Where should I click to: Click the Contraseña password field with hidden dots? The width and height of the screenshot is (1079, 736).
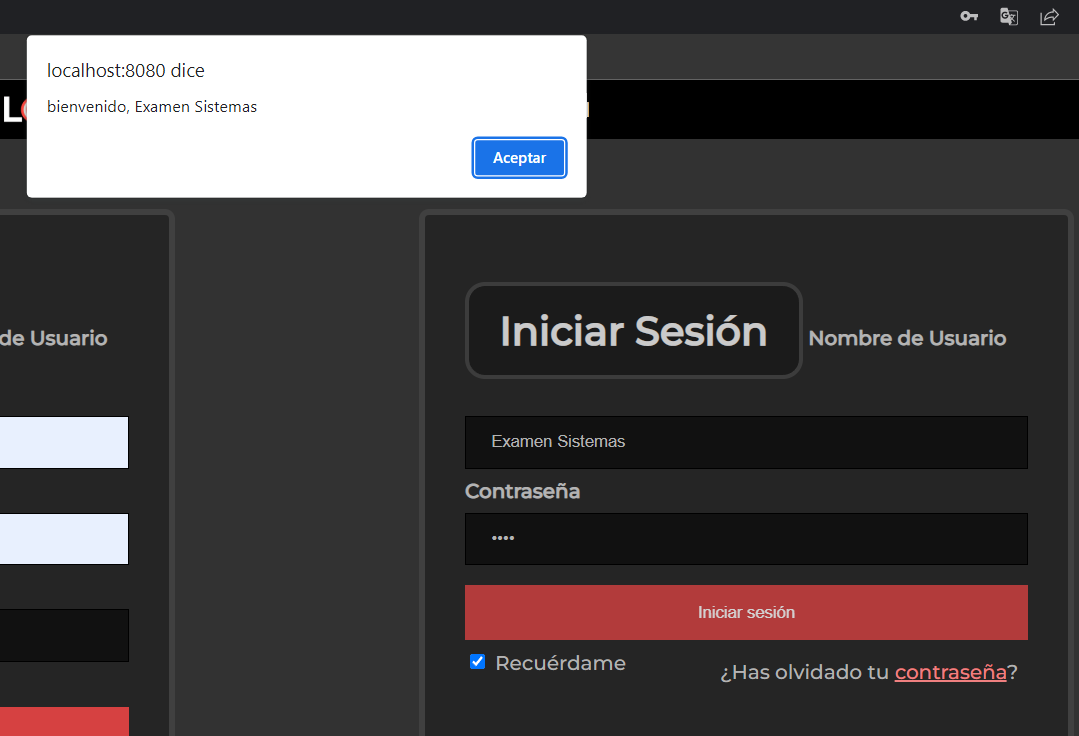[746, 538]
